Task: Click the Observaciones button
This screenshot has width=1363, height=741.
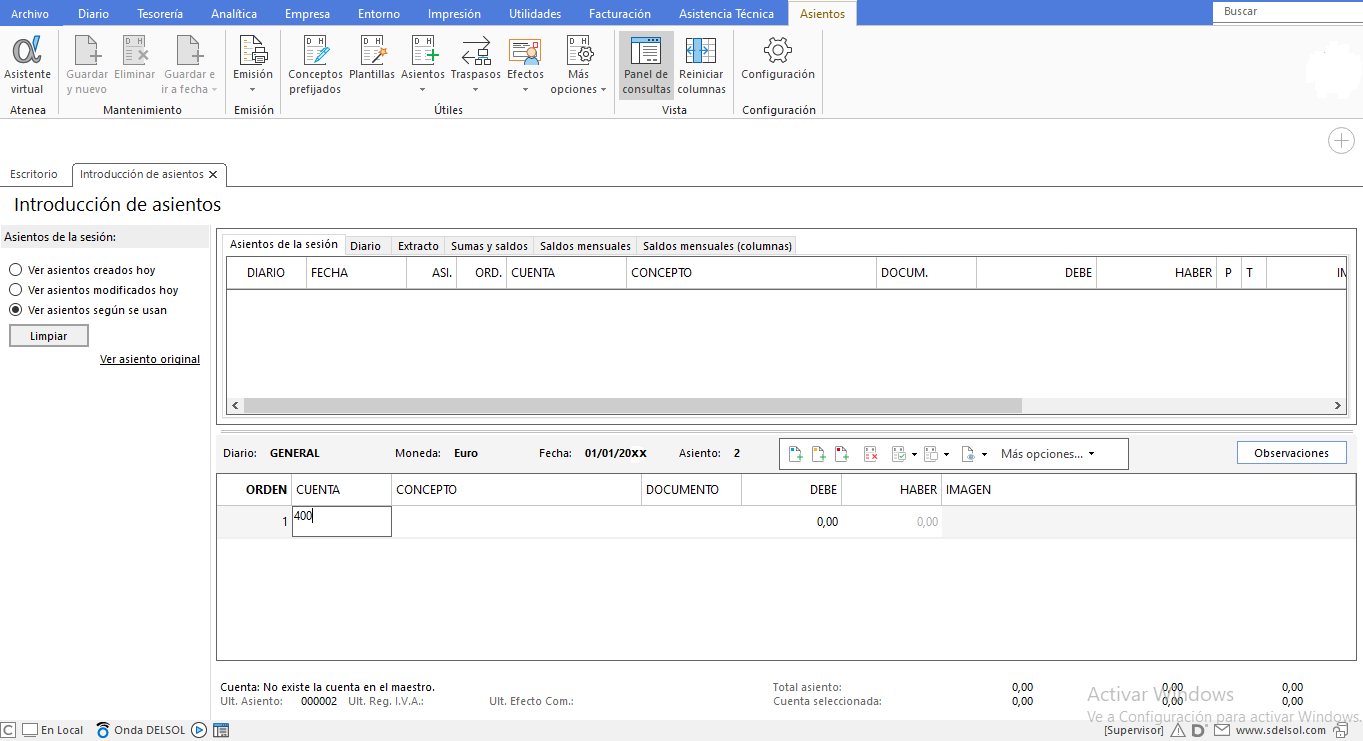Action: pyautogui.click(x=1291, y=453)
